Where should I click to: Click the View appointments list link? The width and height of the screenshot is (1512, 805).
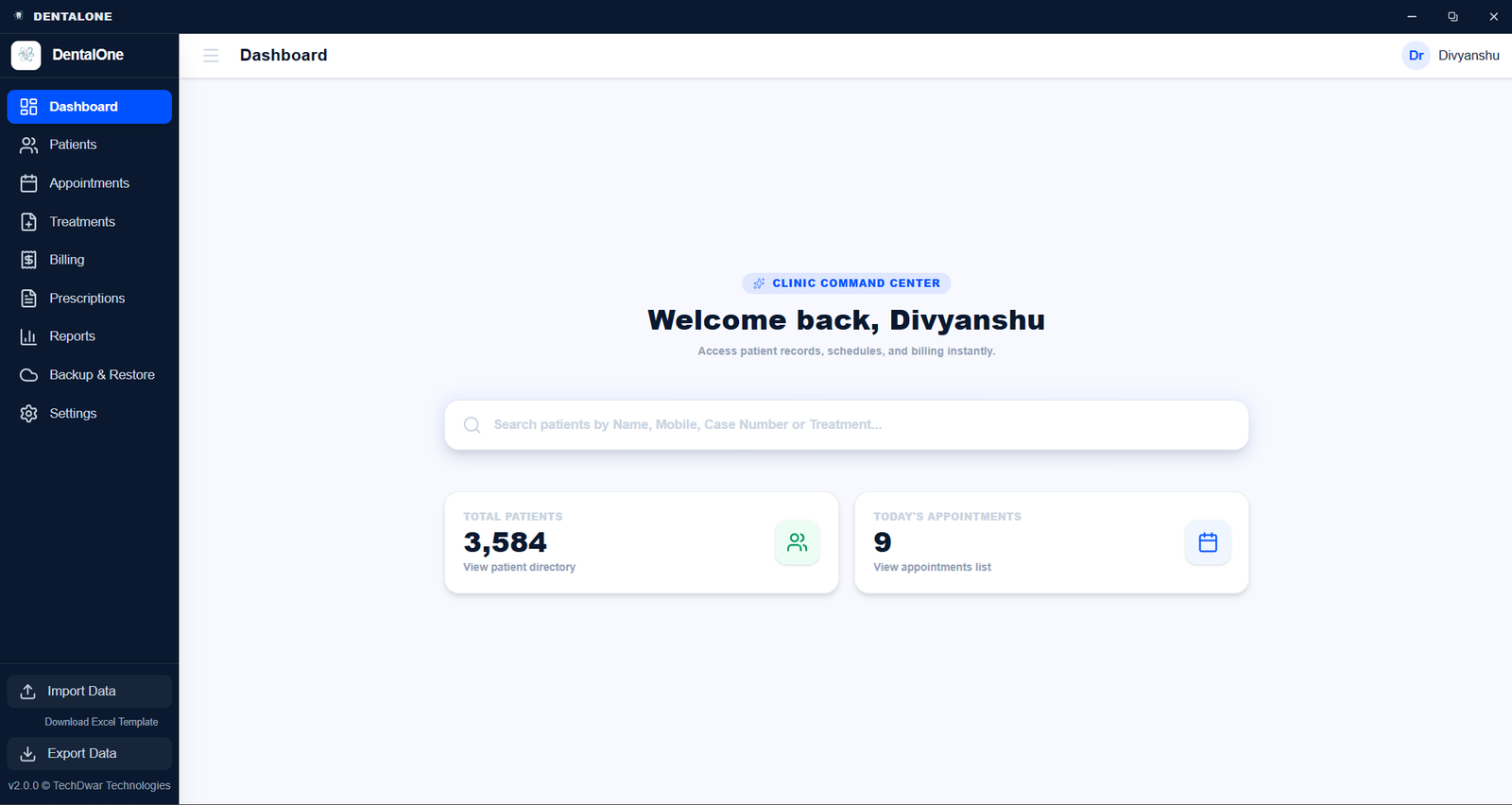932,568
